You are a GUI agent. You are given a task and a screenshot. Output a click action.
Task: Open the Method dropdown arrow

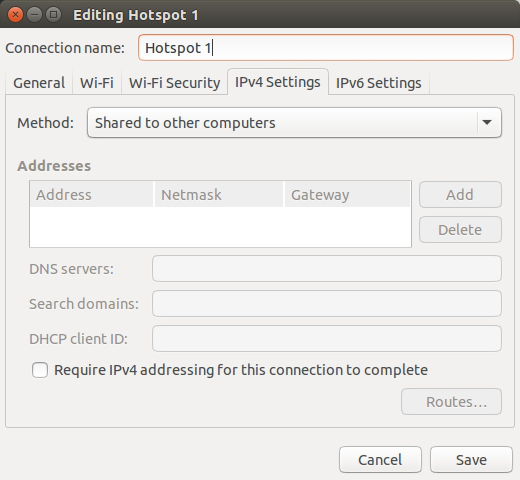click(487, 122)
